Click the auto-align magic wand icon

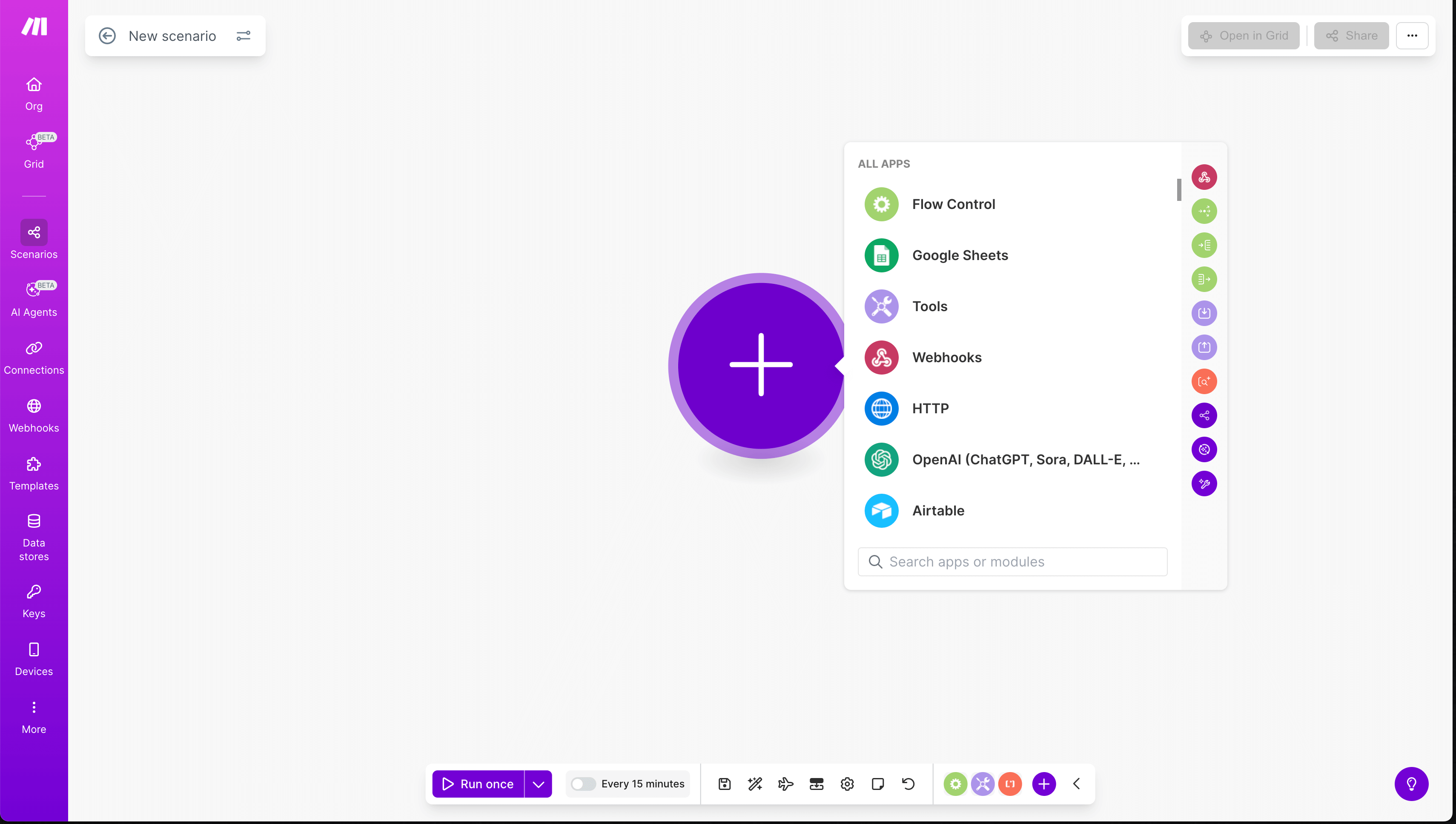pyautogui.click(x=754, y=784)
